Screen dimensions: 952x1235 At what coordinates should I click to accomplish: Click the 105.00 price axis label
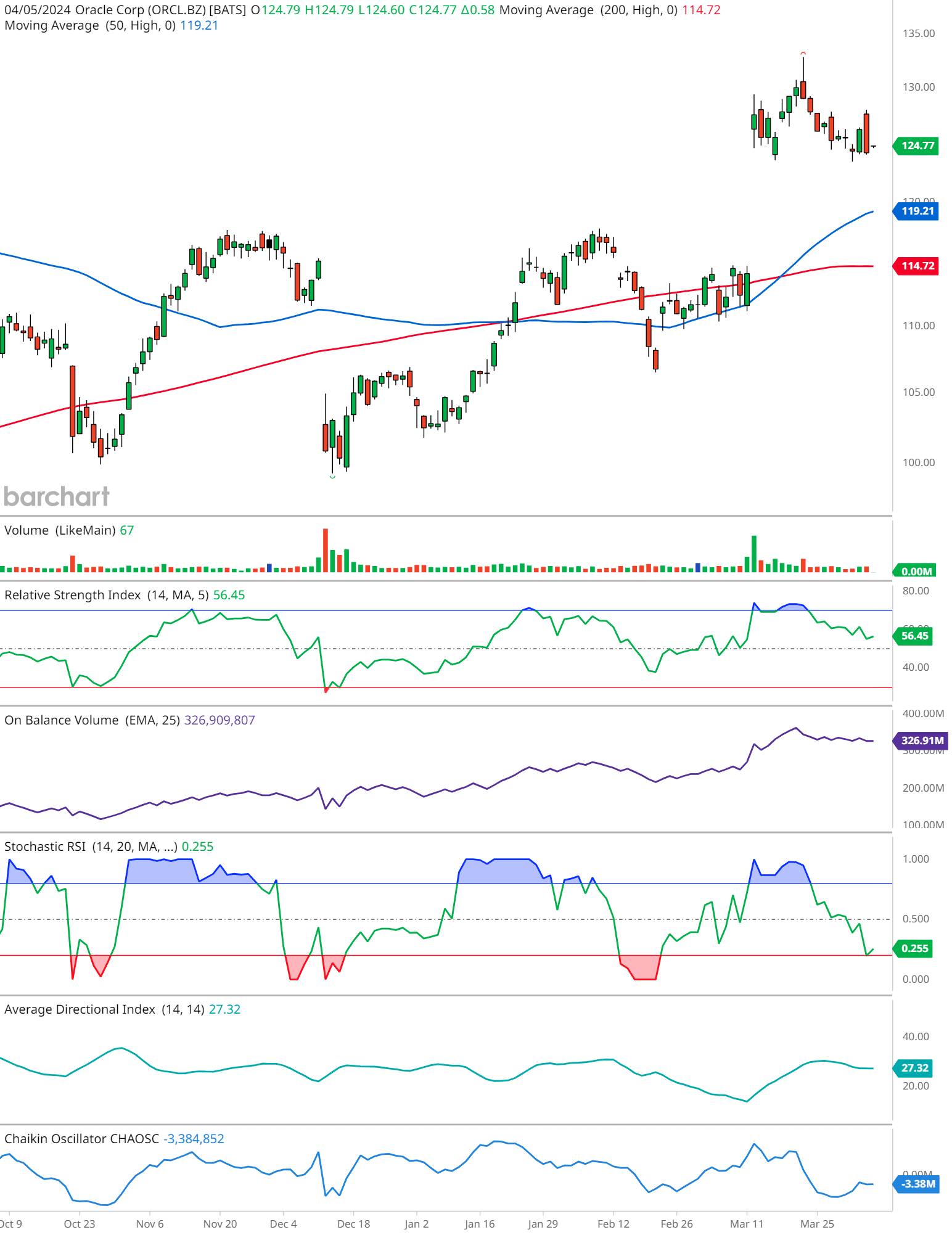pyautogui.click(x=919, y=393)
